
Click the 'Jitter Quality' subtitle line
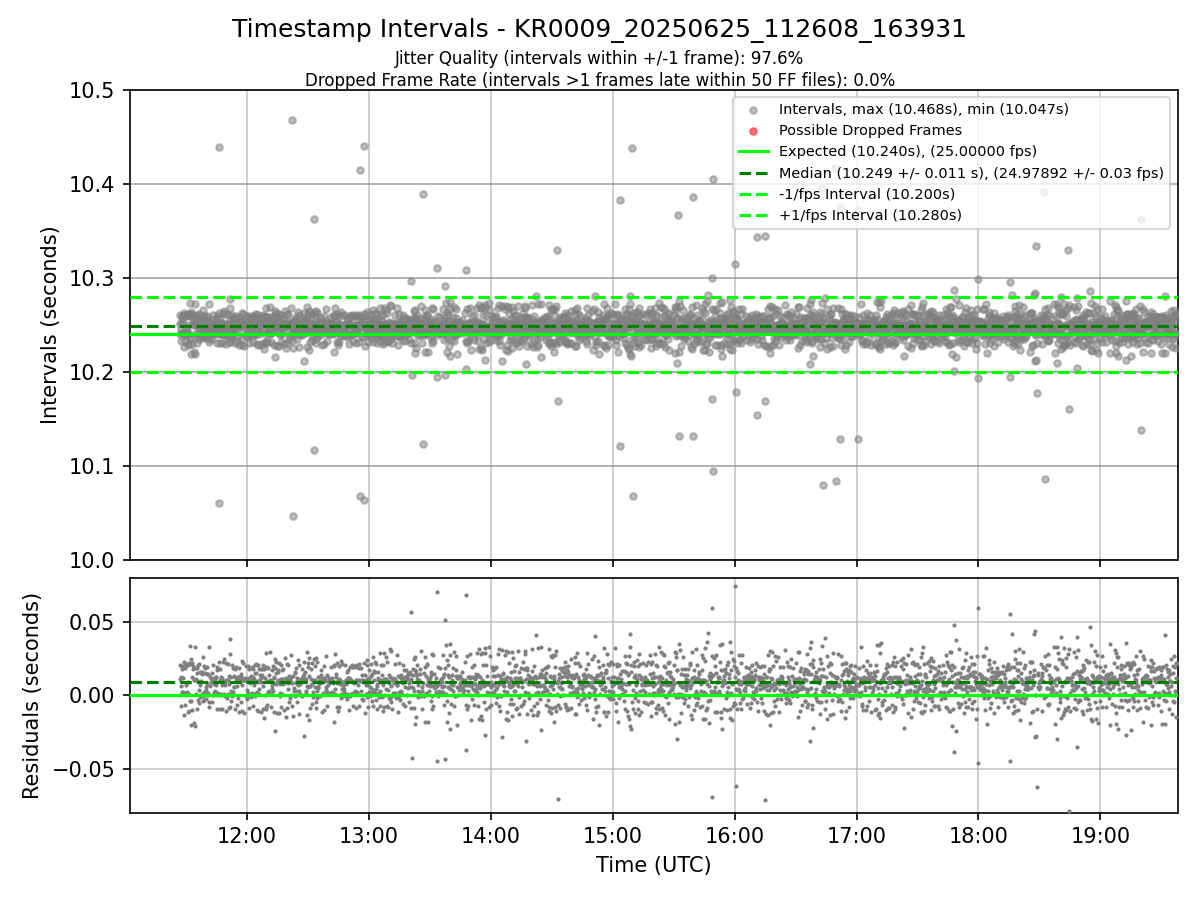[599, 59]
